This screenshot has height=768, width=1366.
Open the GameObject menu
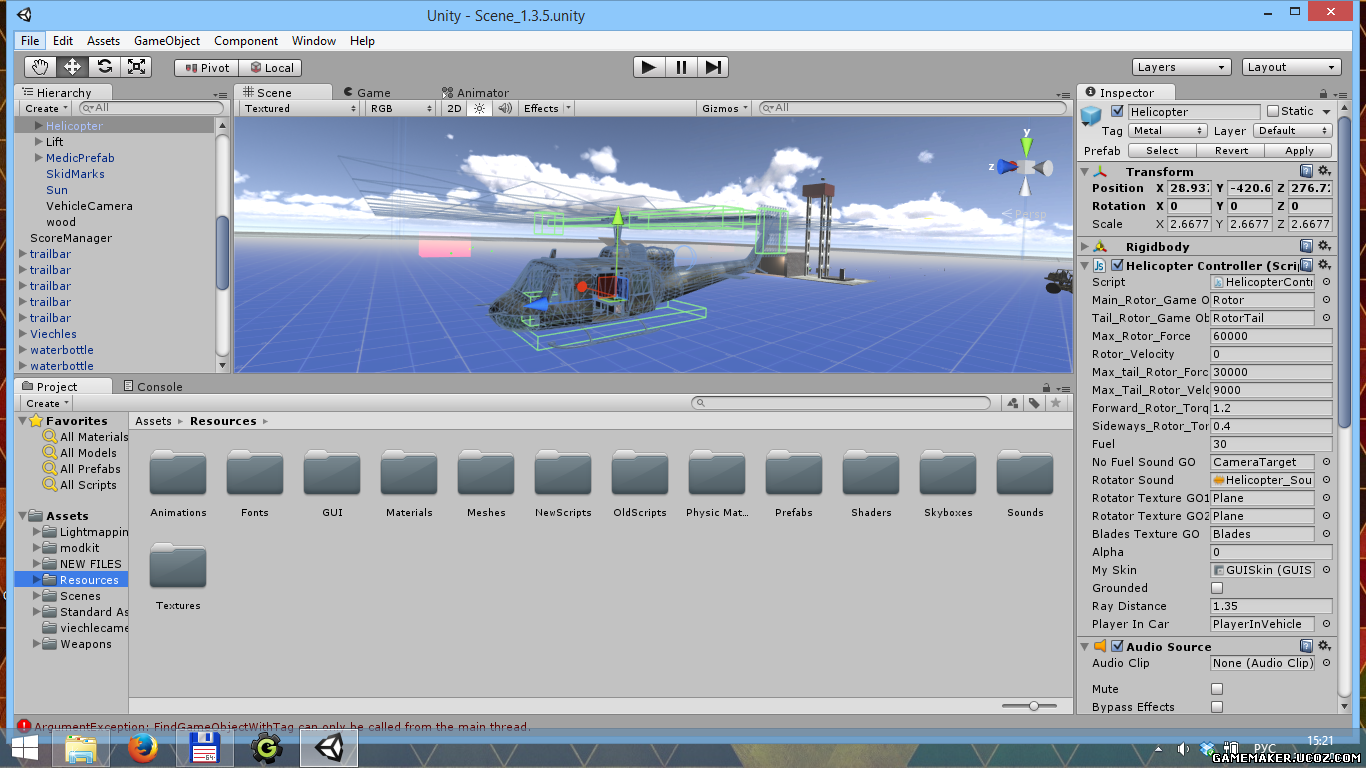pos(167,41)
